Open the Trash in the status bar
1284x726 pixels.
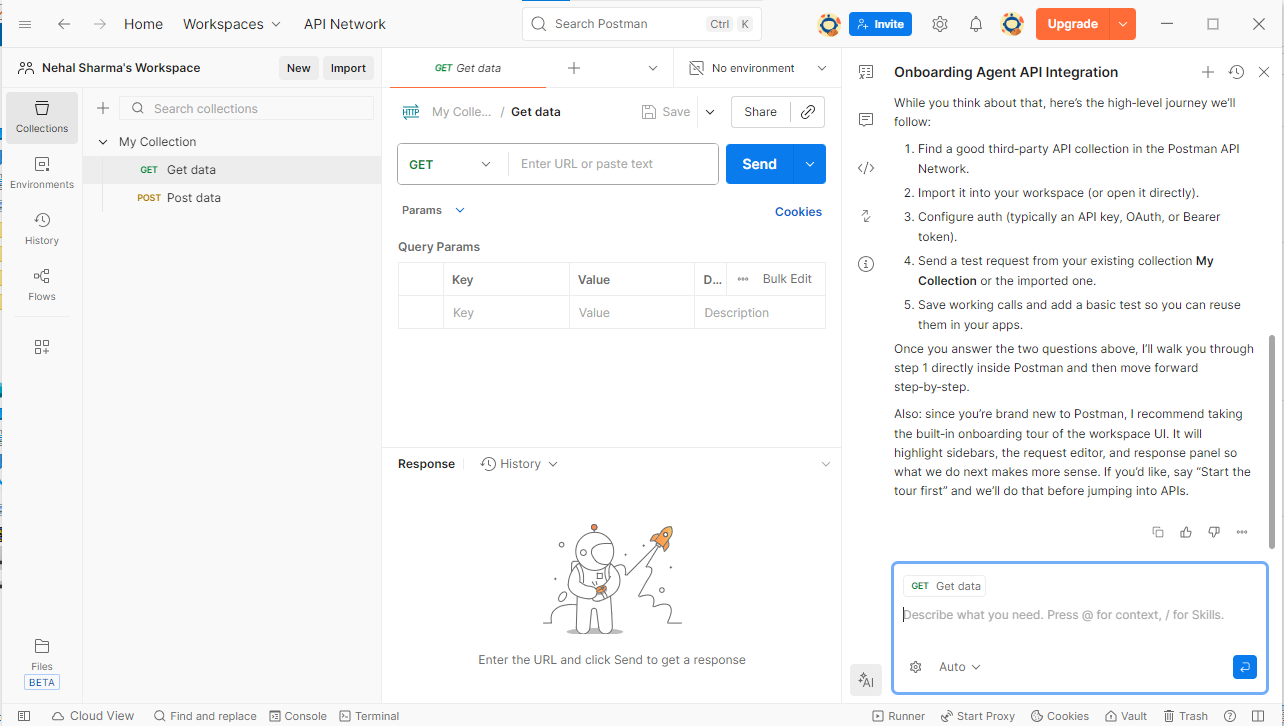1185,716
